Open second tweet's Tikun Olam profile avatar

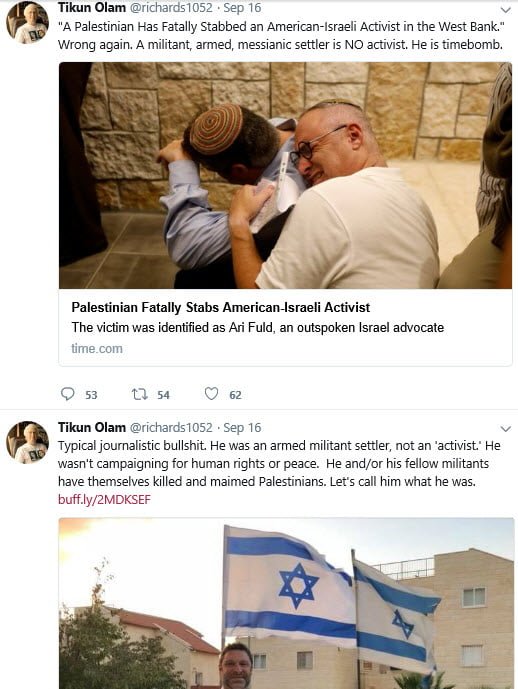pos(27,442)
